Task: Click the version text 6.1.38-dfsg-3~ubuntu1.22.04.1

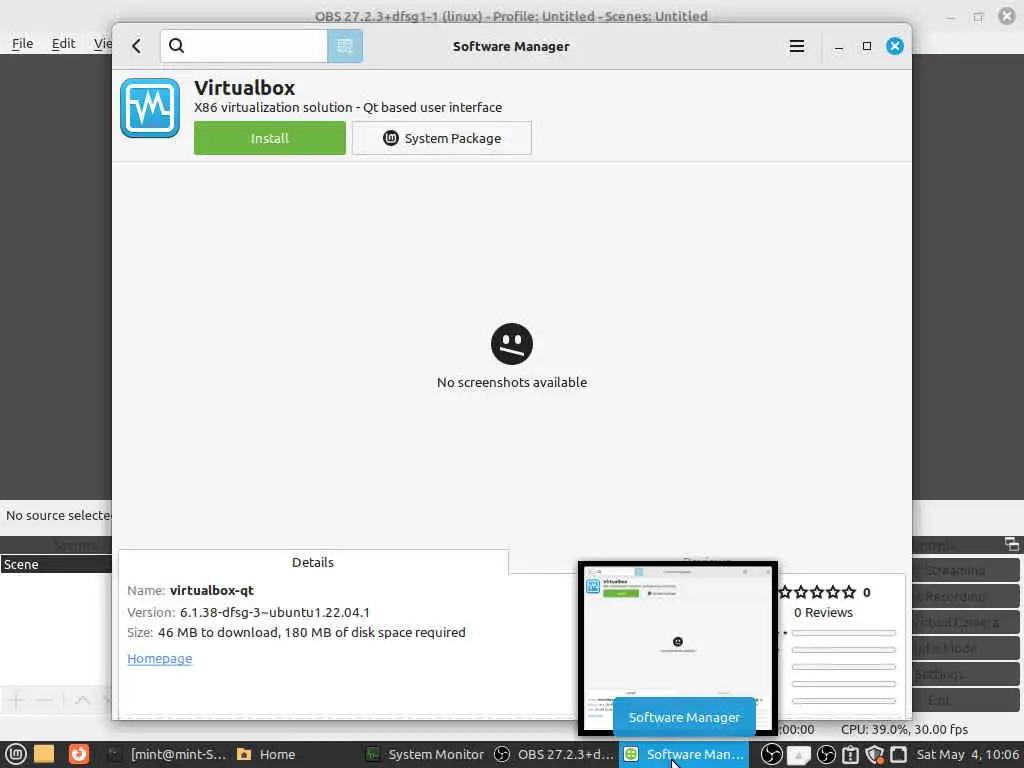Action: [x=274, y=613]
